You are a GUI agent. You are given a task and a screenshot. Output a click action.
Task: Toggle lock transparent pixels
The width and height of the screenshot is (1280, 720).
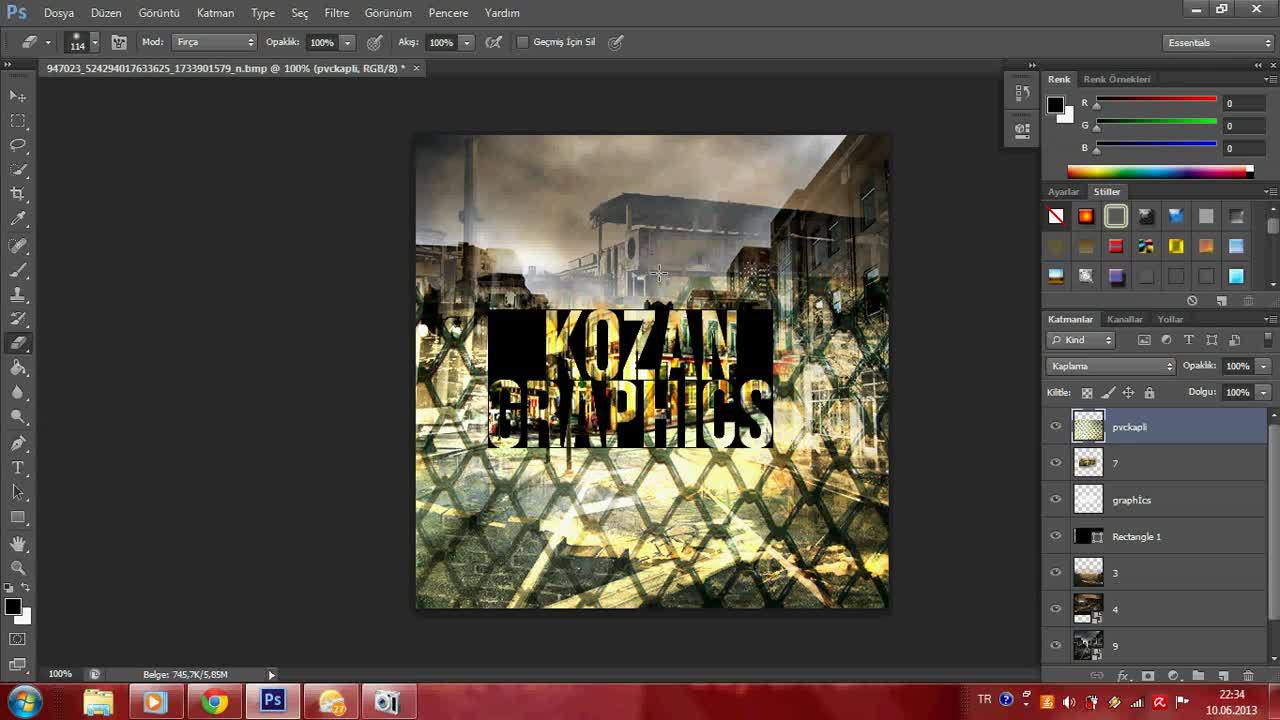click(1087, 393)
